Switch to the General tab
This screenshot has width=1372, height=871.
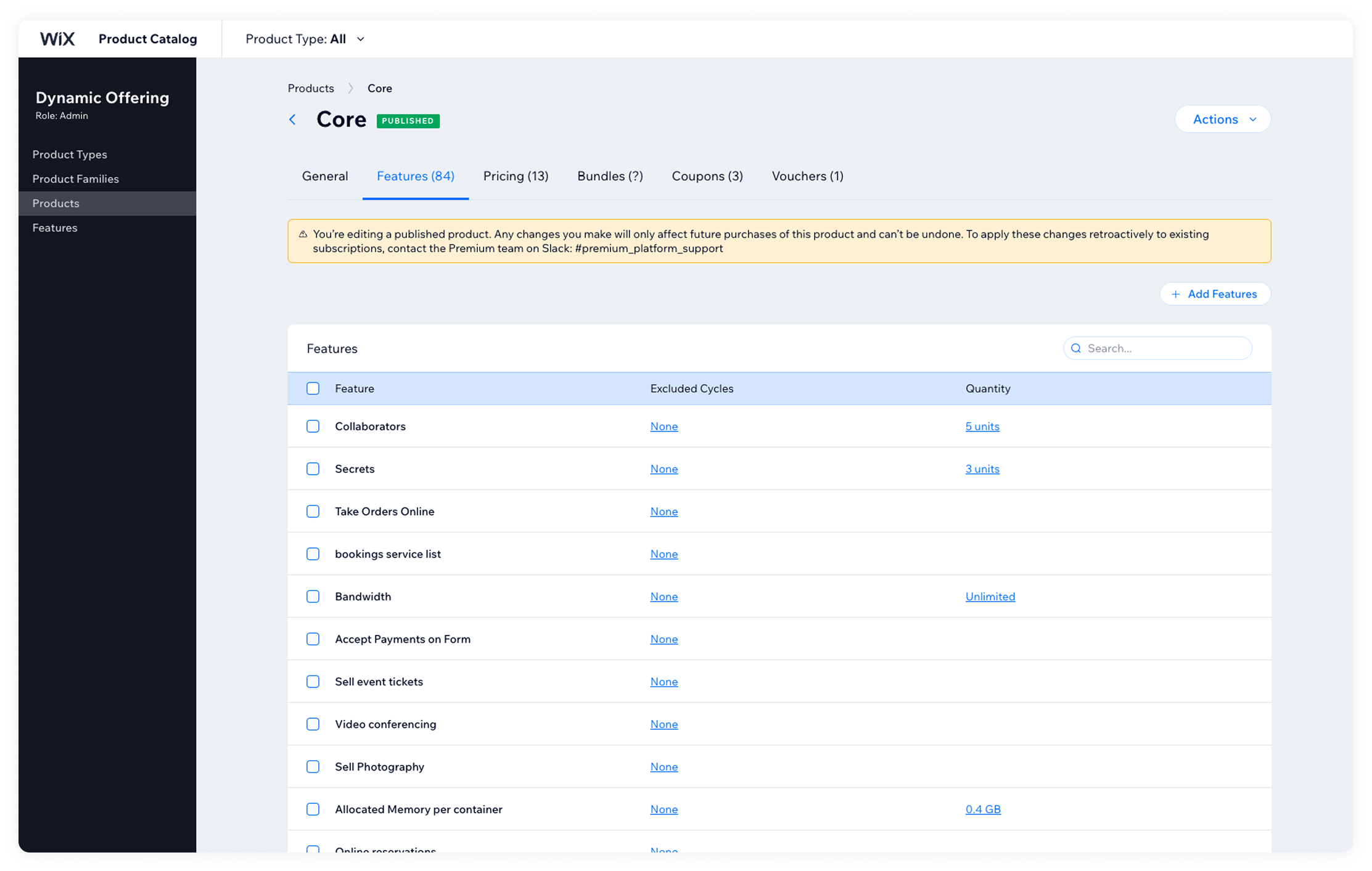pyautogui.click(x=325, y=176)
